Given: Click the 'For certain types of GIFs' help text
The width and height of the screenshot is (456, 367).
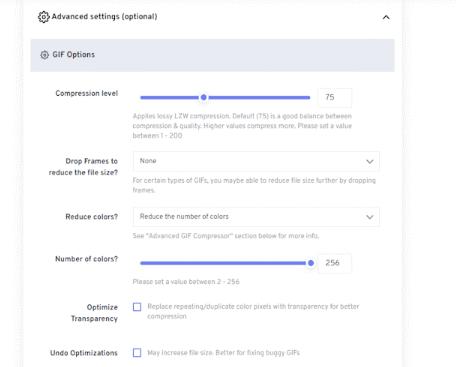Looking at the screenshot, I should (x=254, y=185).
